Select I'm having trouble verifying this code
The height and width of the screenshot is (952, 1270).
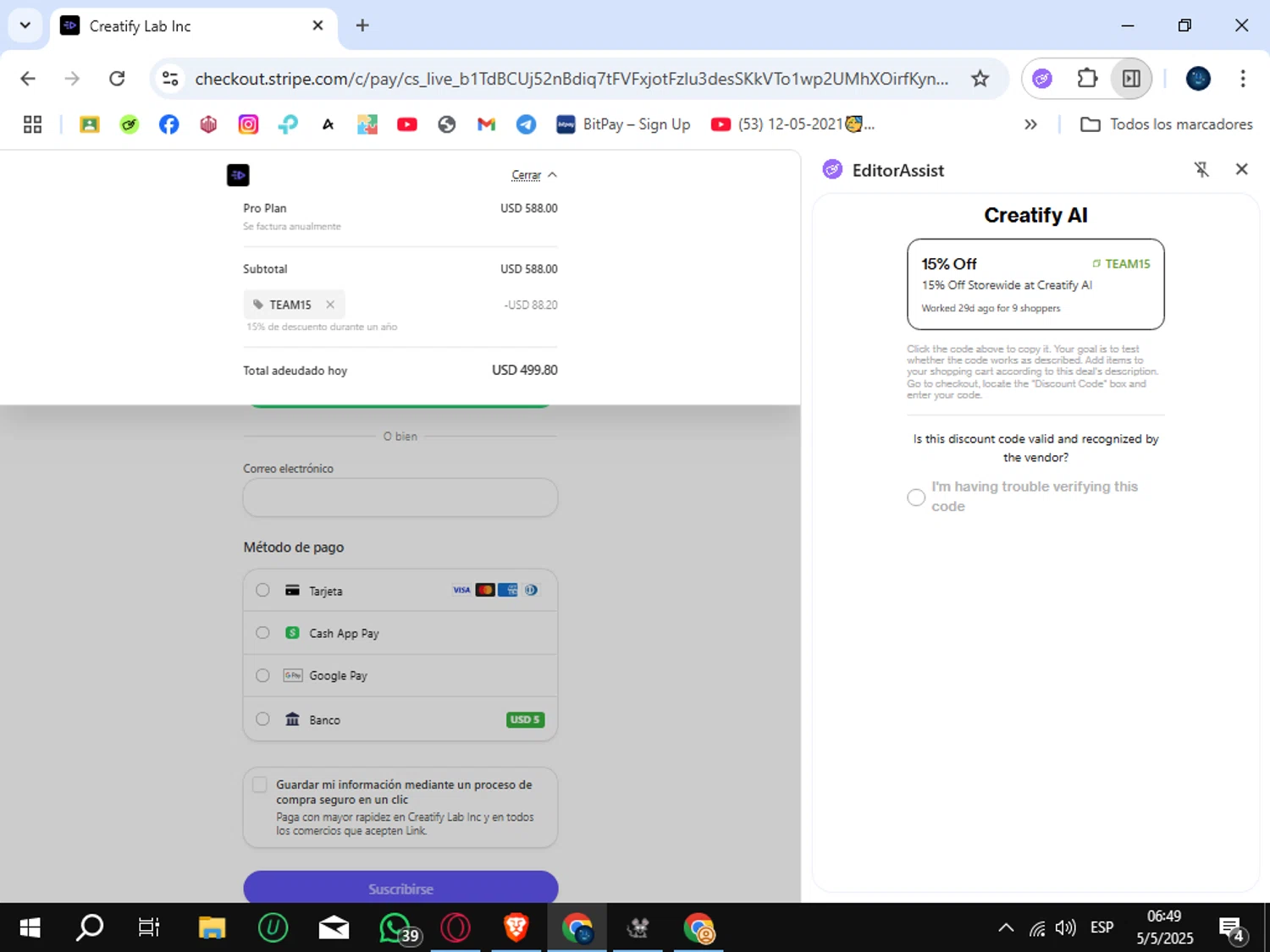916,497
